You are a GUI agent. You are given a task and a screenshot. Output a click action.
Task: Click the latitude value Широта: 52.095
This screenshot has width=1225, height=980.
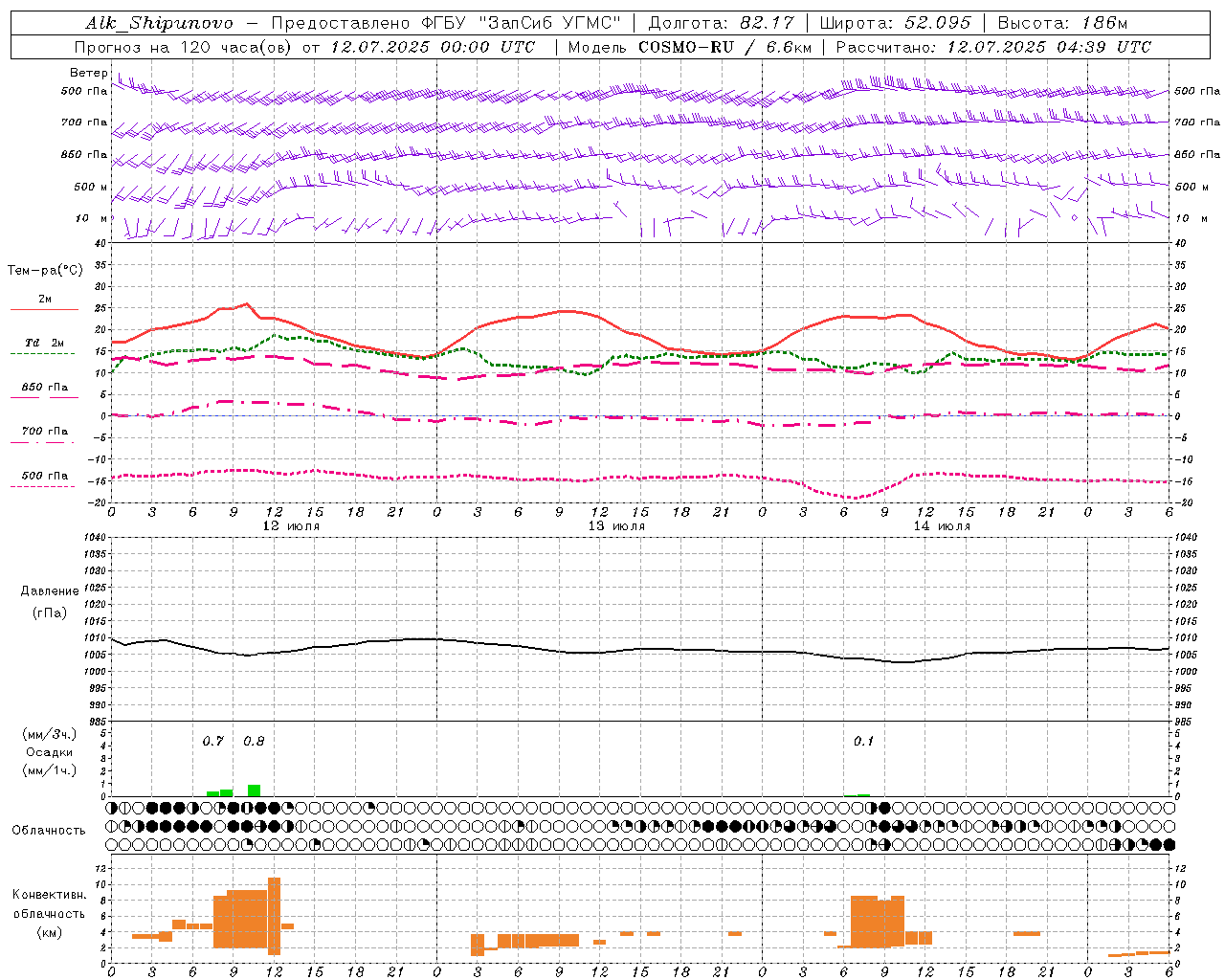click(896, 23)
